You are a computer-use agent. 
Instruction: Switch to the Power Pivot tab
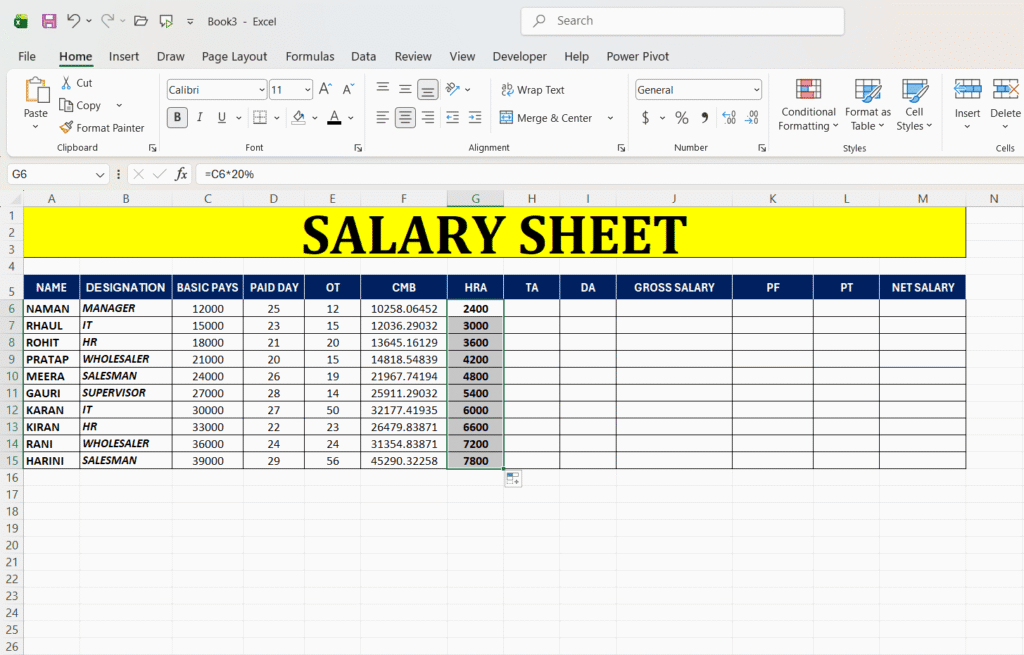pos(637,56)
